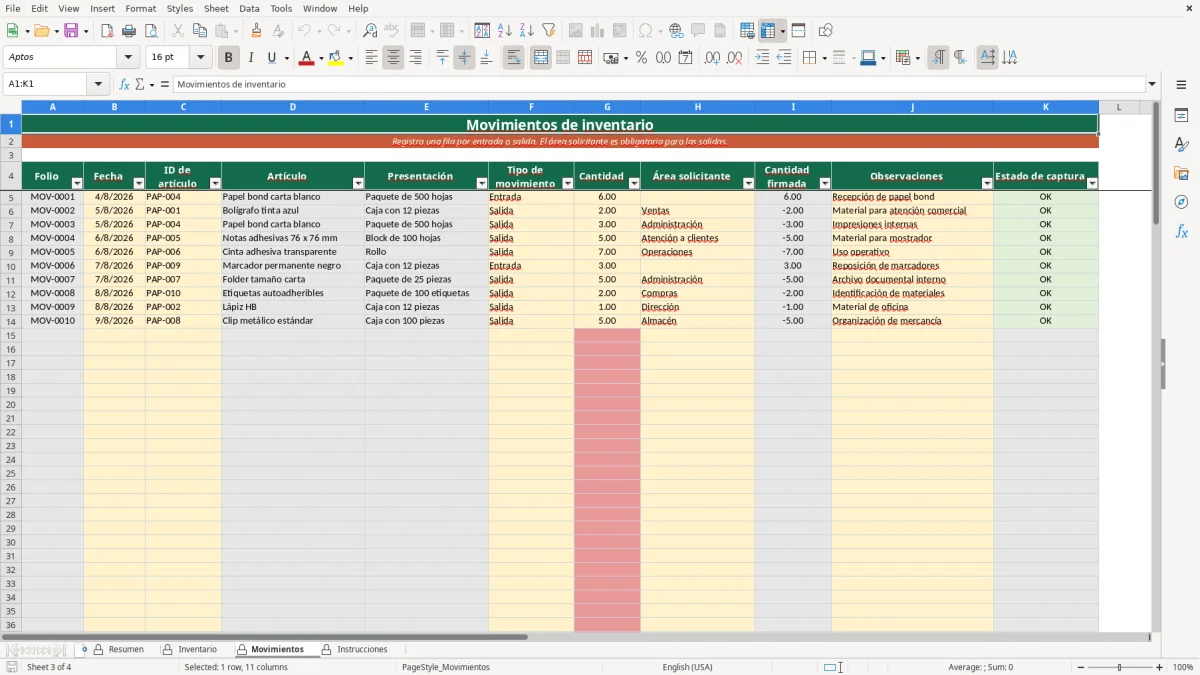Screen dimensions: 1200x675
Task: Click the Print icon
Action: (129, 31)
